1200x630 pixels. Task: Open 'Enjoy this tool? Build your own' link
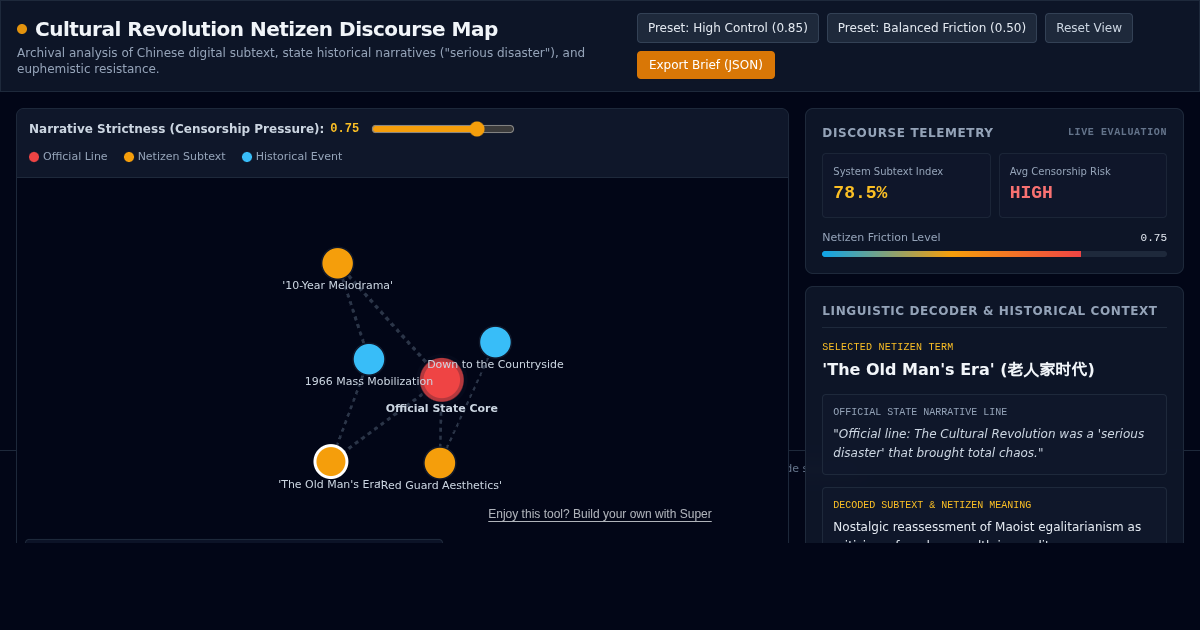[600, 514]
